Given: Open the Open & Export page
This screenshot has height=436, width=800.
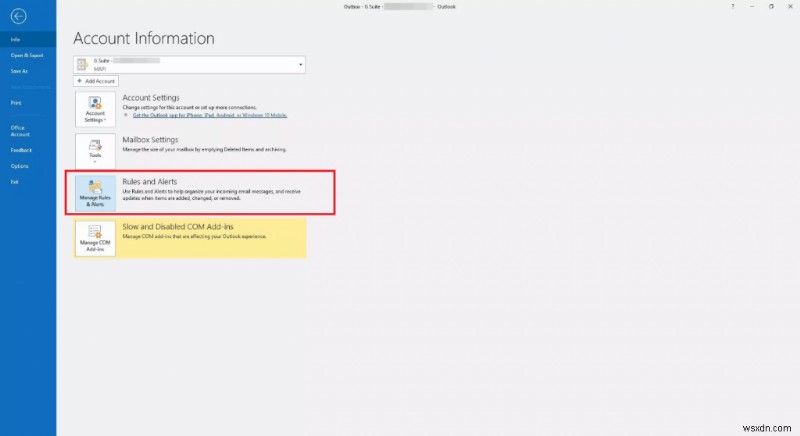Looking at the screenshot, I should (x=28, y=55).
